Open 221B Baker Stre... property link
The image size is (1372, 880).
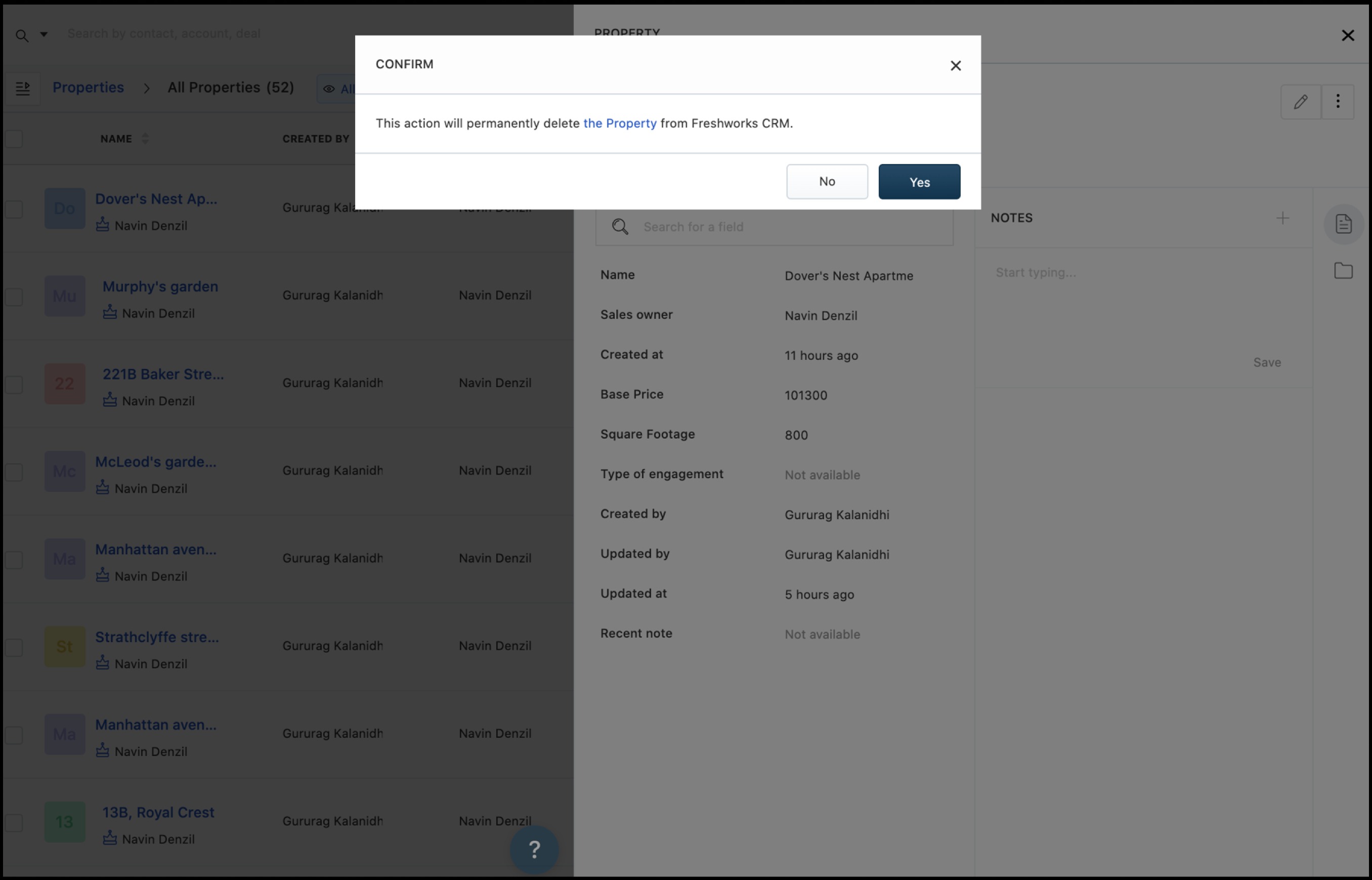[x=163, y=374]
